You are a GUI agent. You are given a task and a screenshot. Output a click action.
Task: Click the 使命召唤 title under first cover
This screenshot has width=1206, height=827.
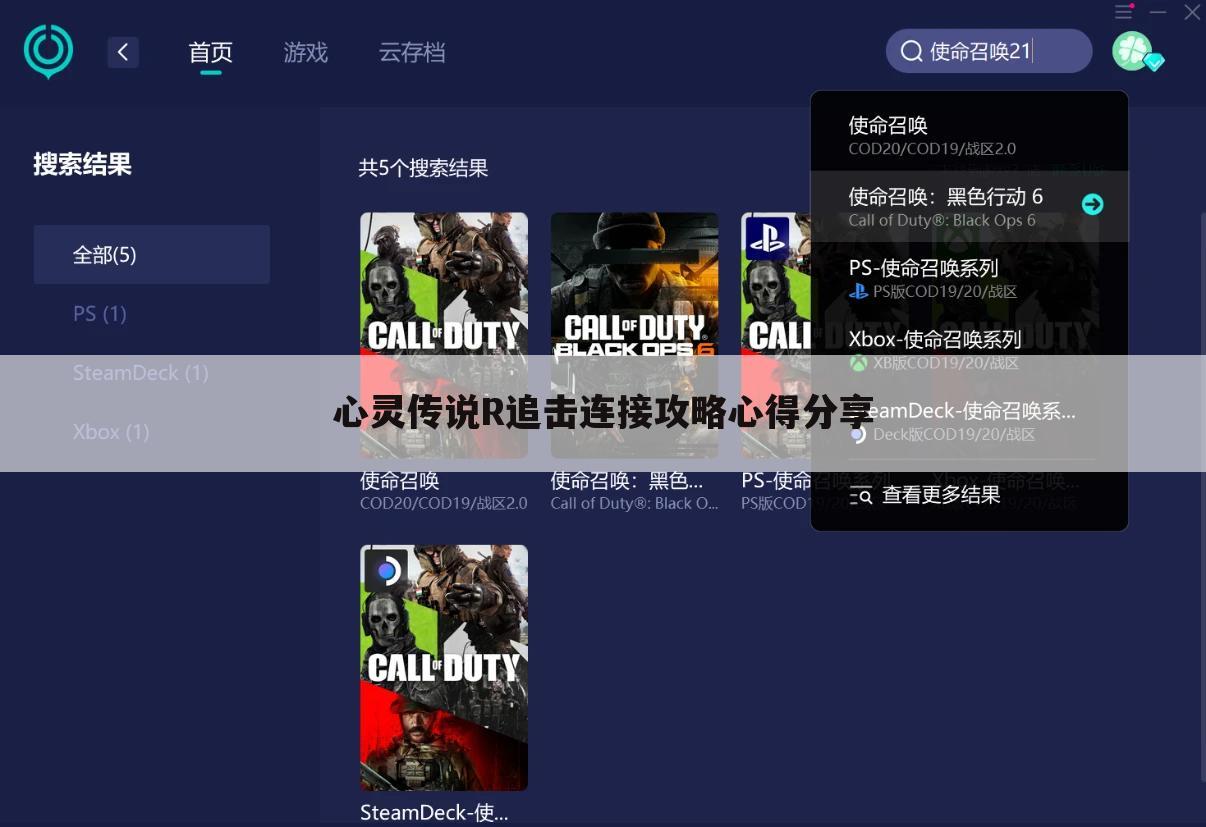click(x=400, y=480)
